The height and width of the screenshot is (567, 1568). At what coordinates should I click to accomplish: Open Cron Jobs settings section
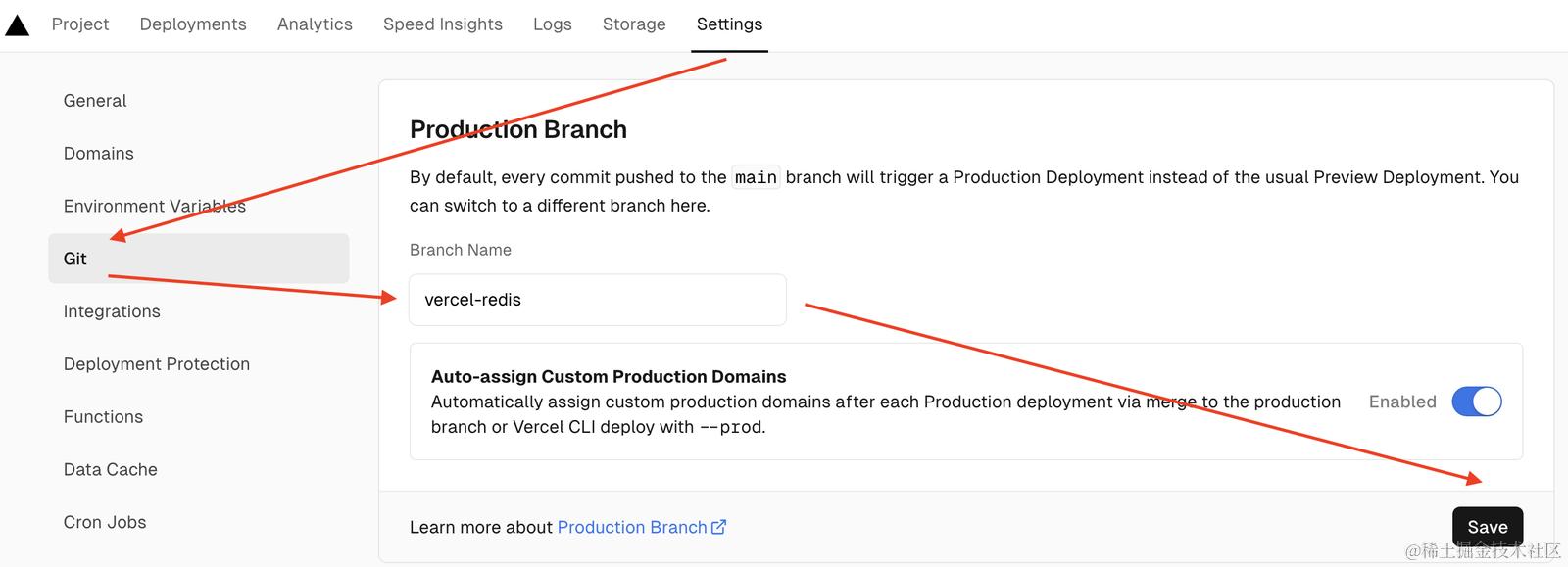coord(105,522)
